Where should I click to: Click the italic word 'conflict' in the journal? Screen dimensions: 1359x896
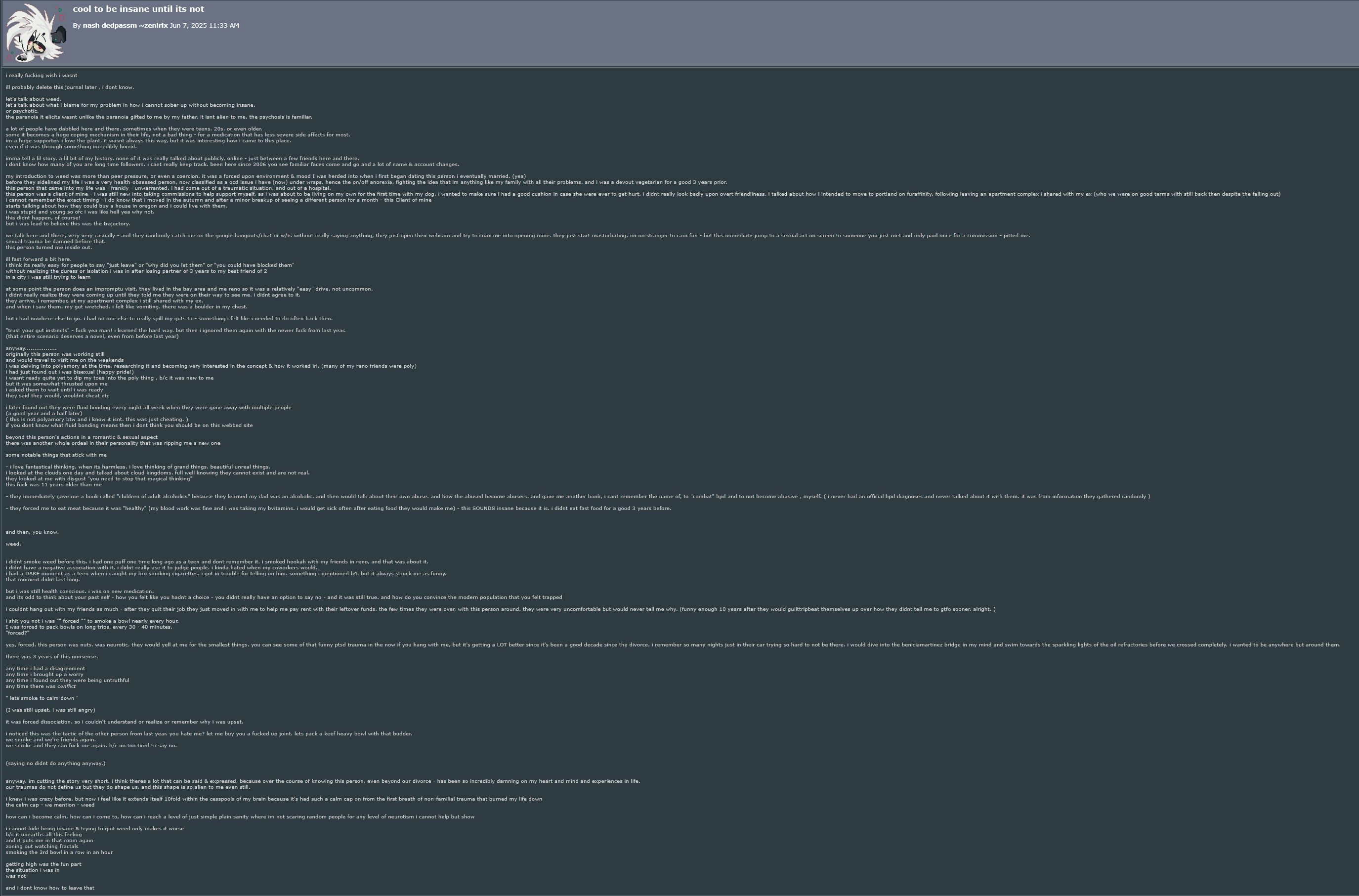click(x=66, y=686)
